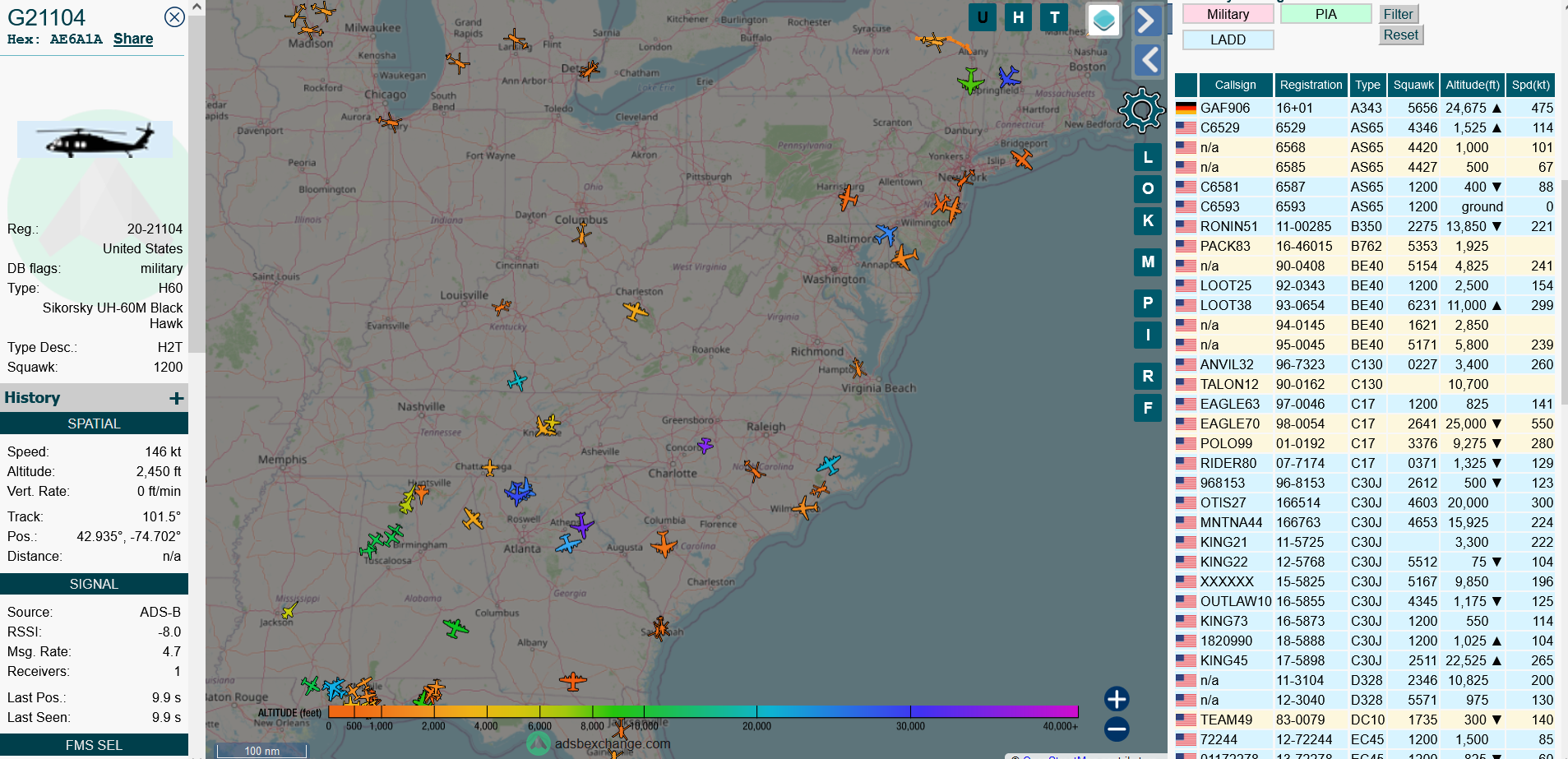Click the Black Hawk helicopter thumbnail image
1568x759 pixels.
pyautogui.click(x=95, y=139)
